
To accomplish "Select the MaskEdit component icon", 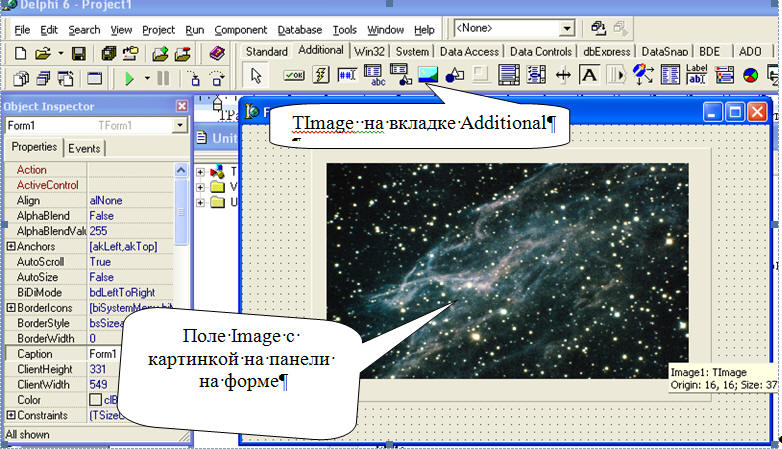I will pos(347,75).
